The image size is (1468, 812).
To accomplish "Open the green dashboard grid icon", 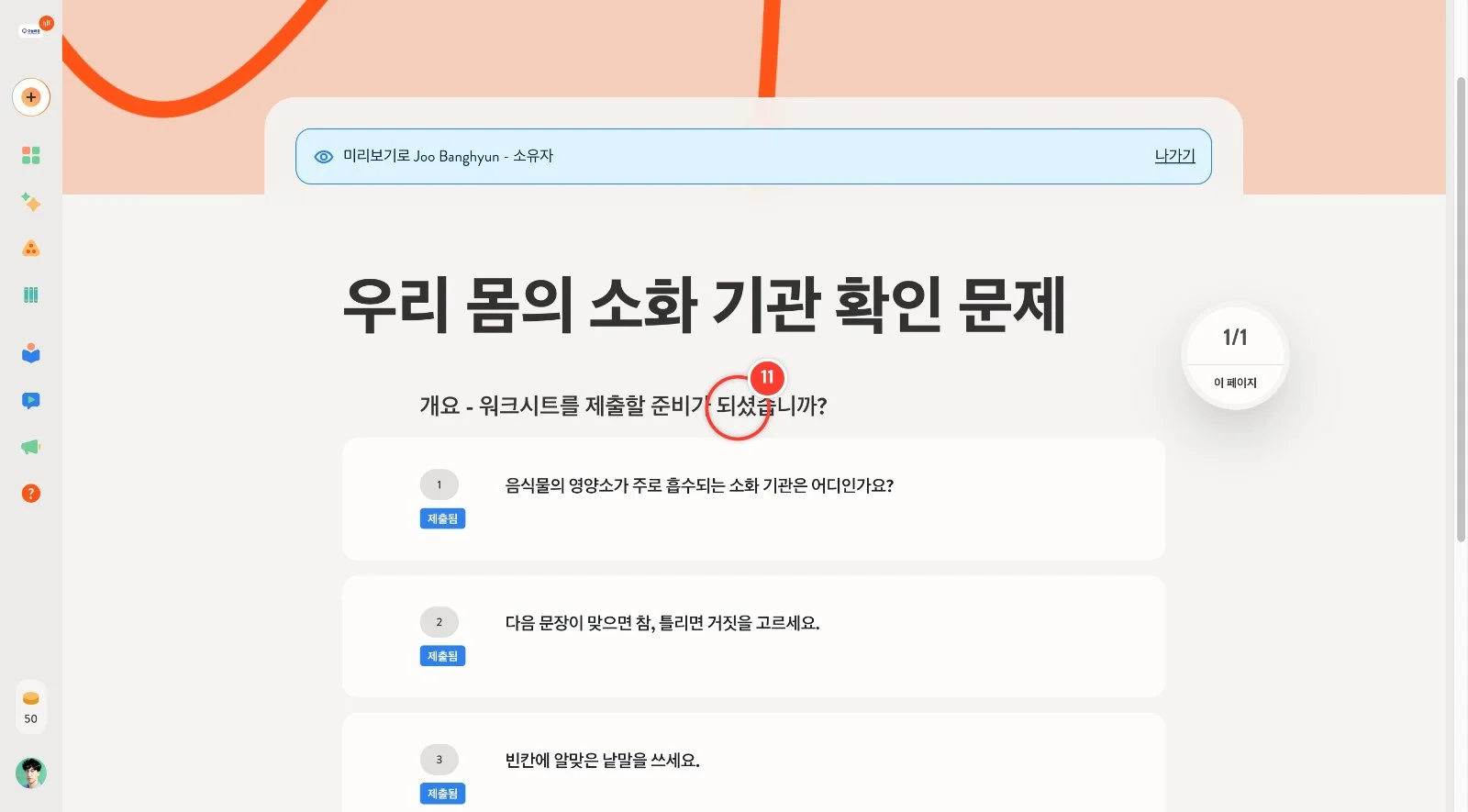I will [x=31, y=155].
